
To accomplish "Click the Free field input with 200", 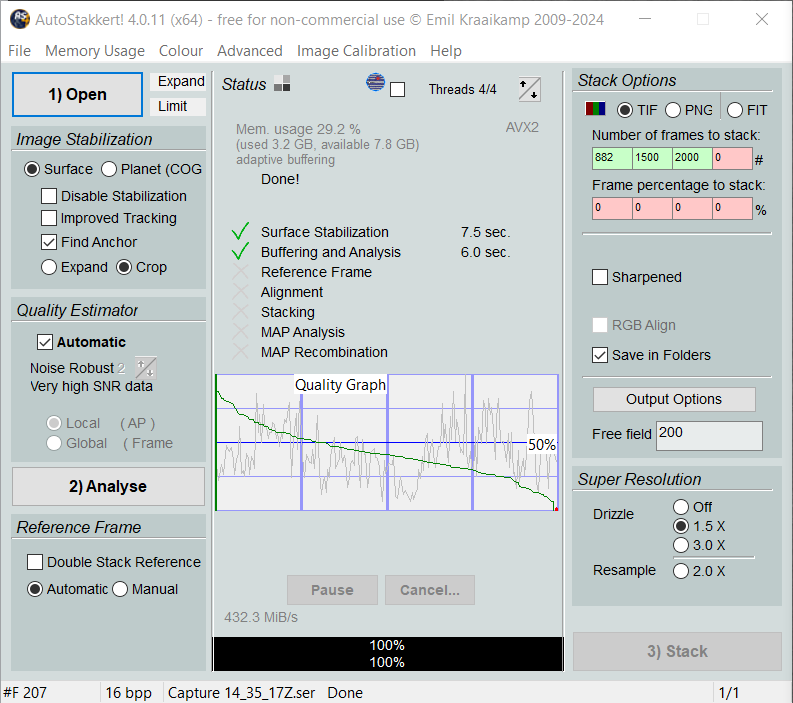I will [x=709, y=435].
